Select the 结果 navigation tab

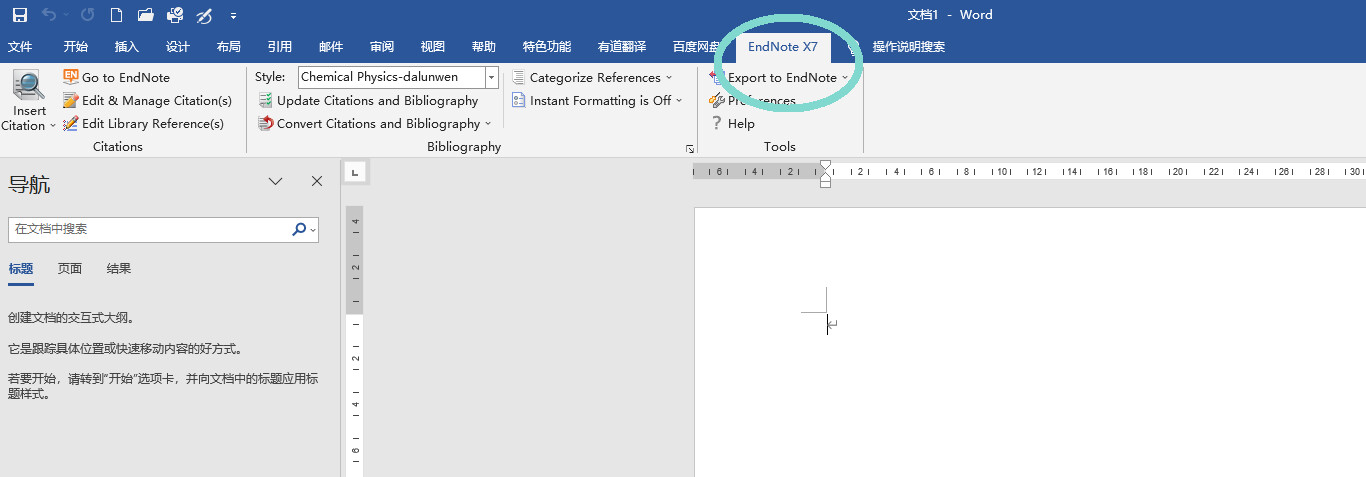click(119, 269)
